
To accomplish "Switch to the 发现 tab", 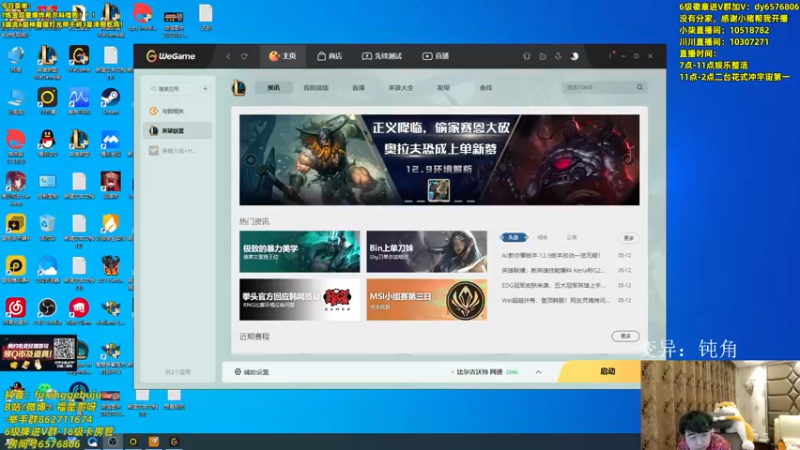I will pyautogui.click(x=443, y=88).
